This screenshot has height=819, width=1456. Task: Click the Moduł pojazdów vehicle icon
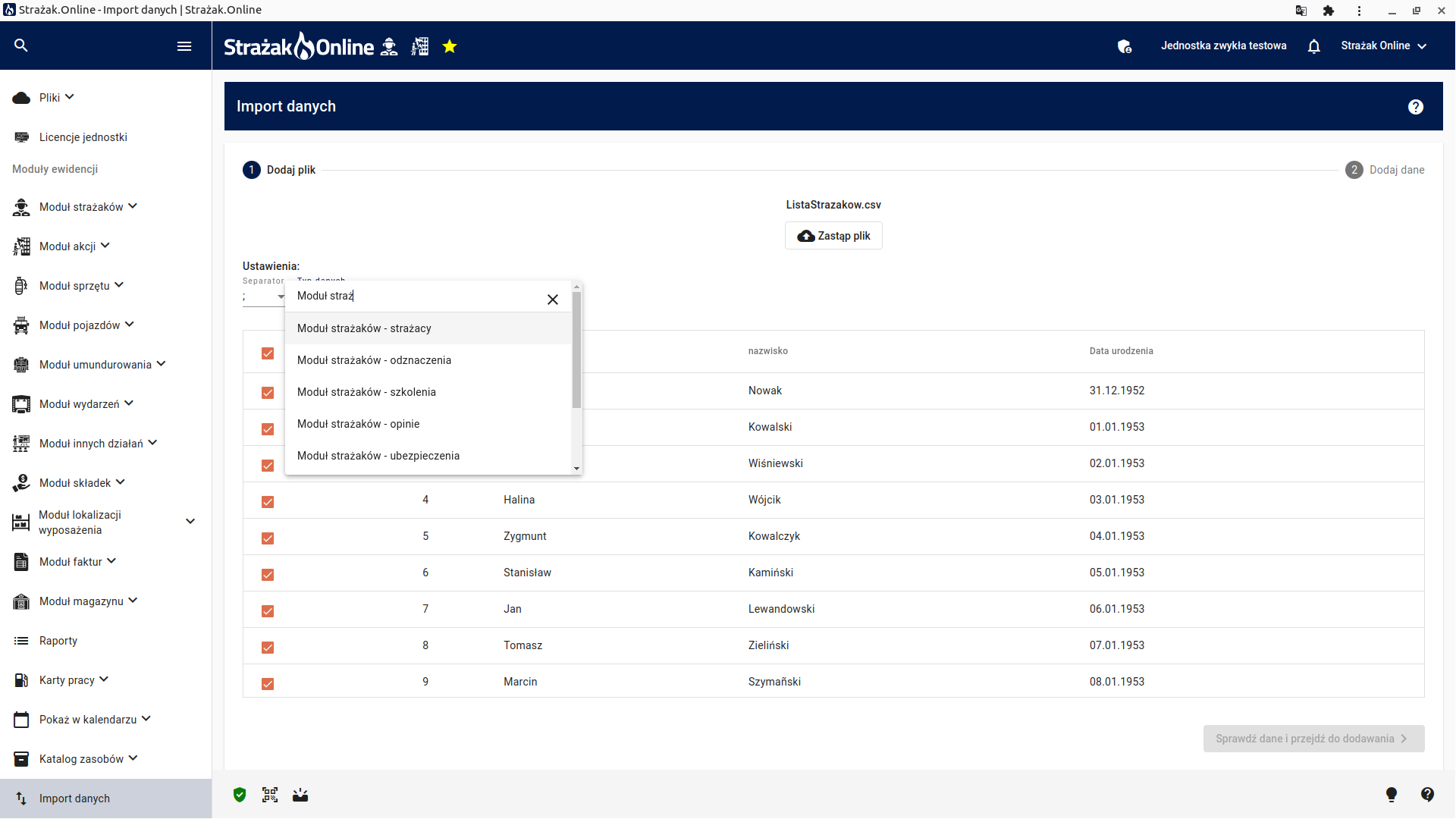click(21, 325)
